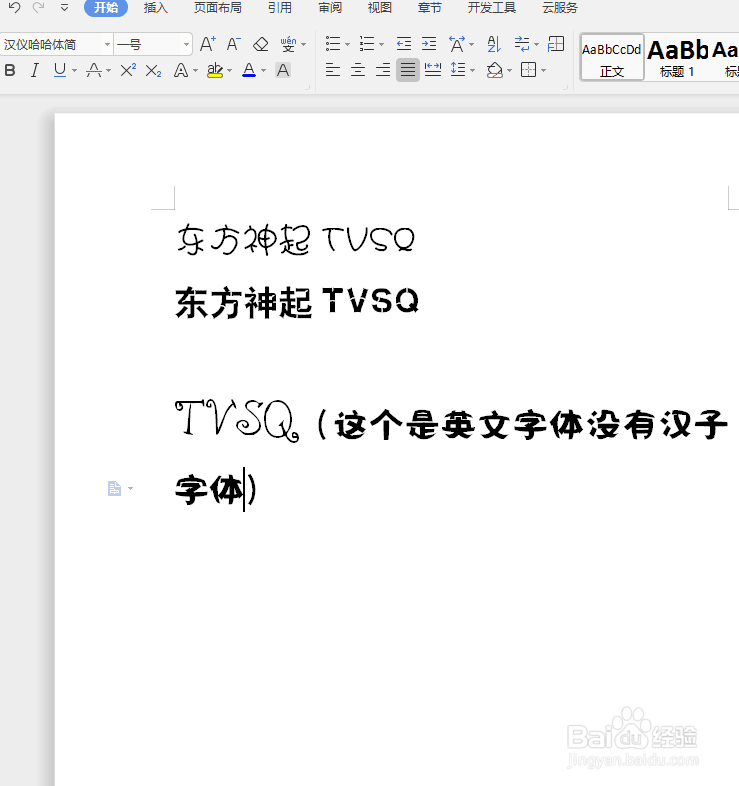
Task: Click the Chinese layout A icon
Action: pyautogui.click(x=457, y=44)
